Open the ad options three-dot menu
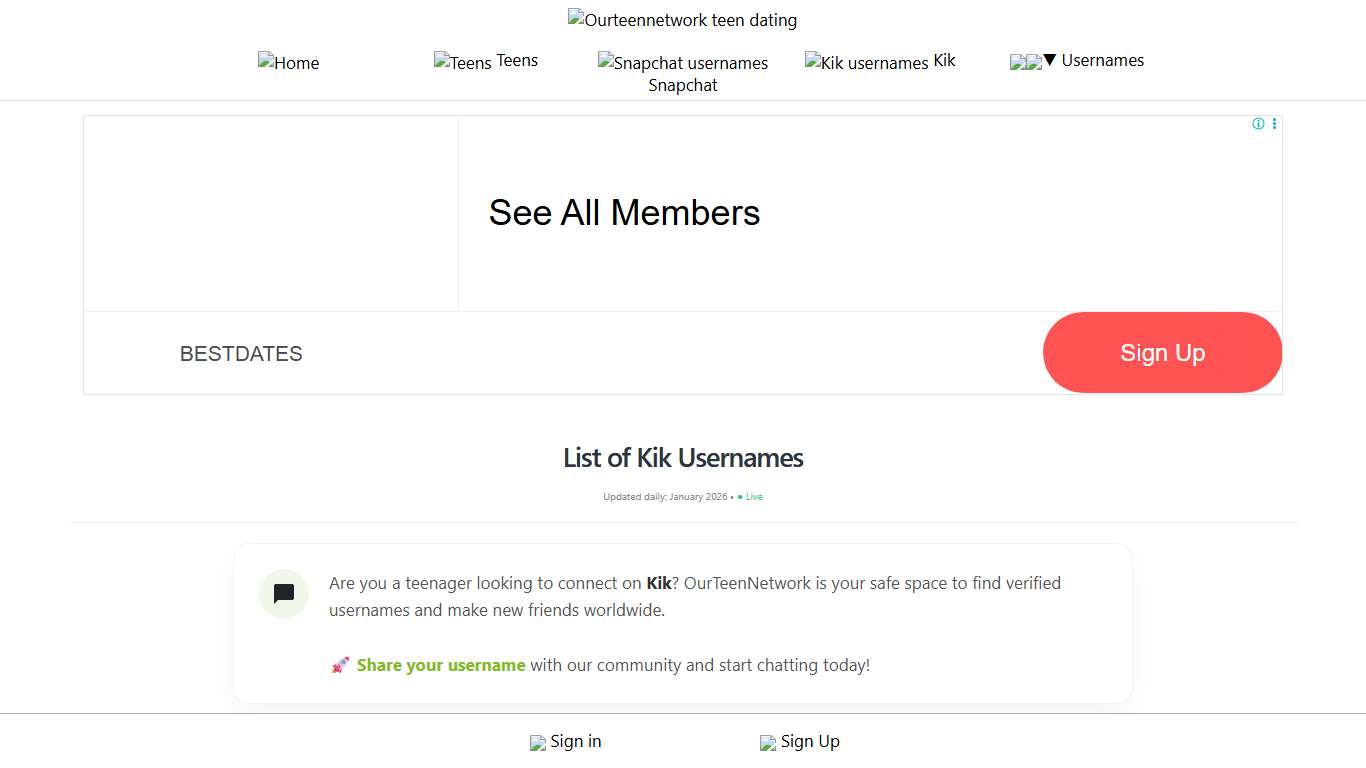Screen dimensions: 1366x768 tap(1274, 123)
